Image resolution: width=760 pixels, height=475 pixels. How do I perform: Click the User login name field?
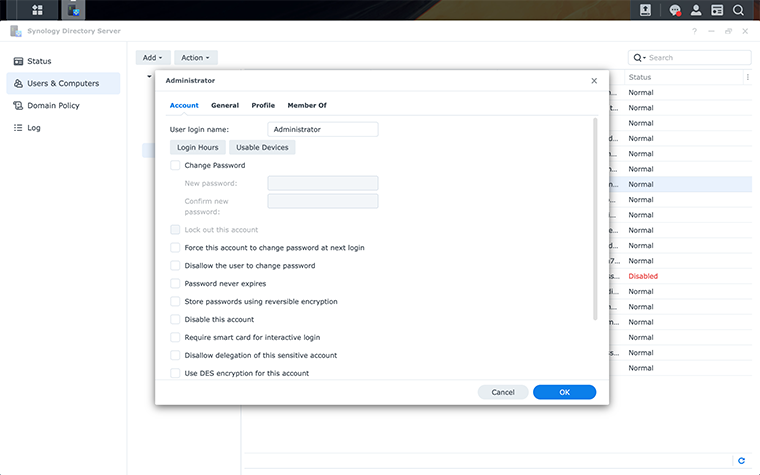tap(323, 129)
